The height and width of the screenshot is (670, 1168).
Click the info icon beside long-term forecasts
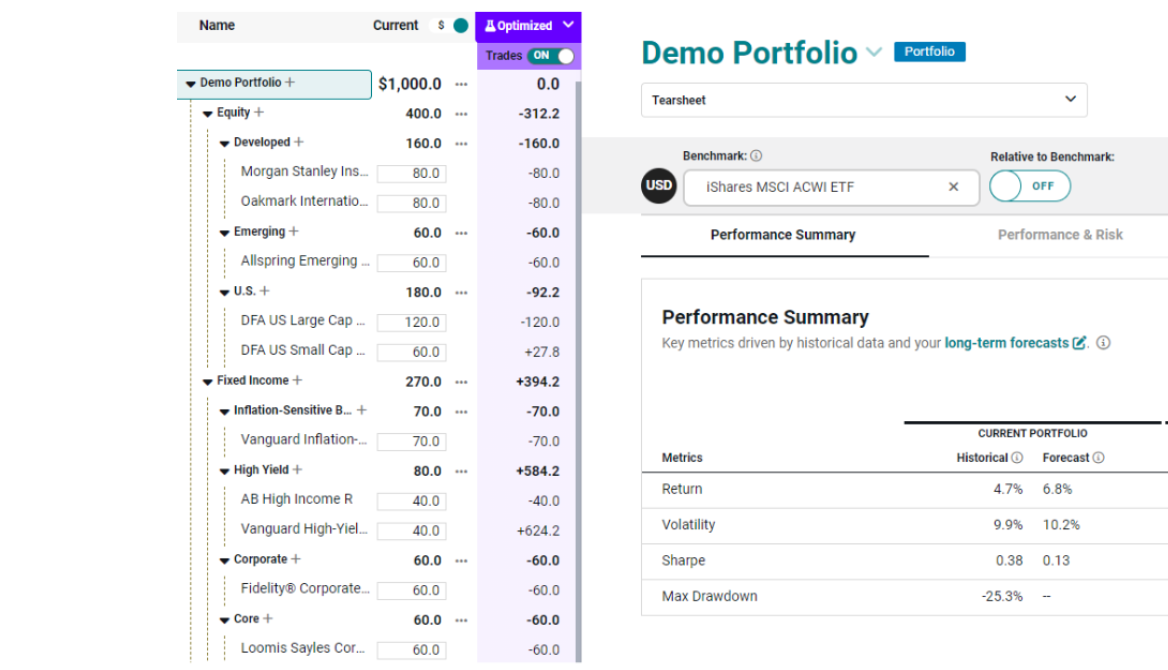tap(1105, 342)
